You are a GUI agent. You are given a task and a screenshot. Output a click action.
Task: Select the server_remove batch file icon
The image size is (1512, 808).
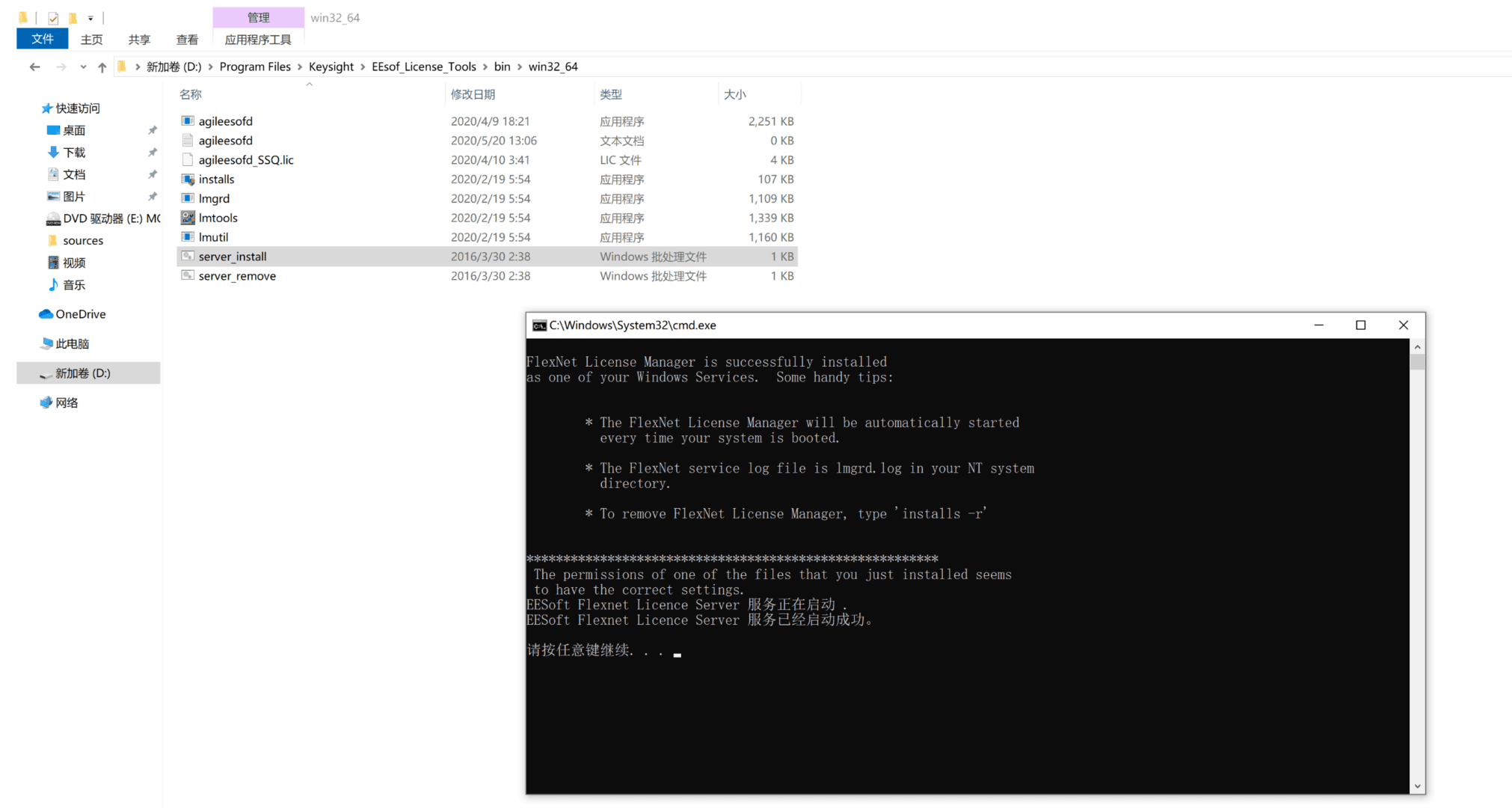(x=188, y=276)
